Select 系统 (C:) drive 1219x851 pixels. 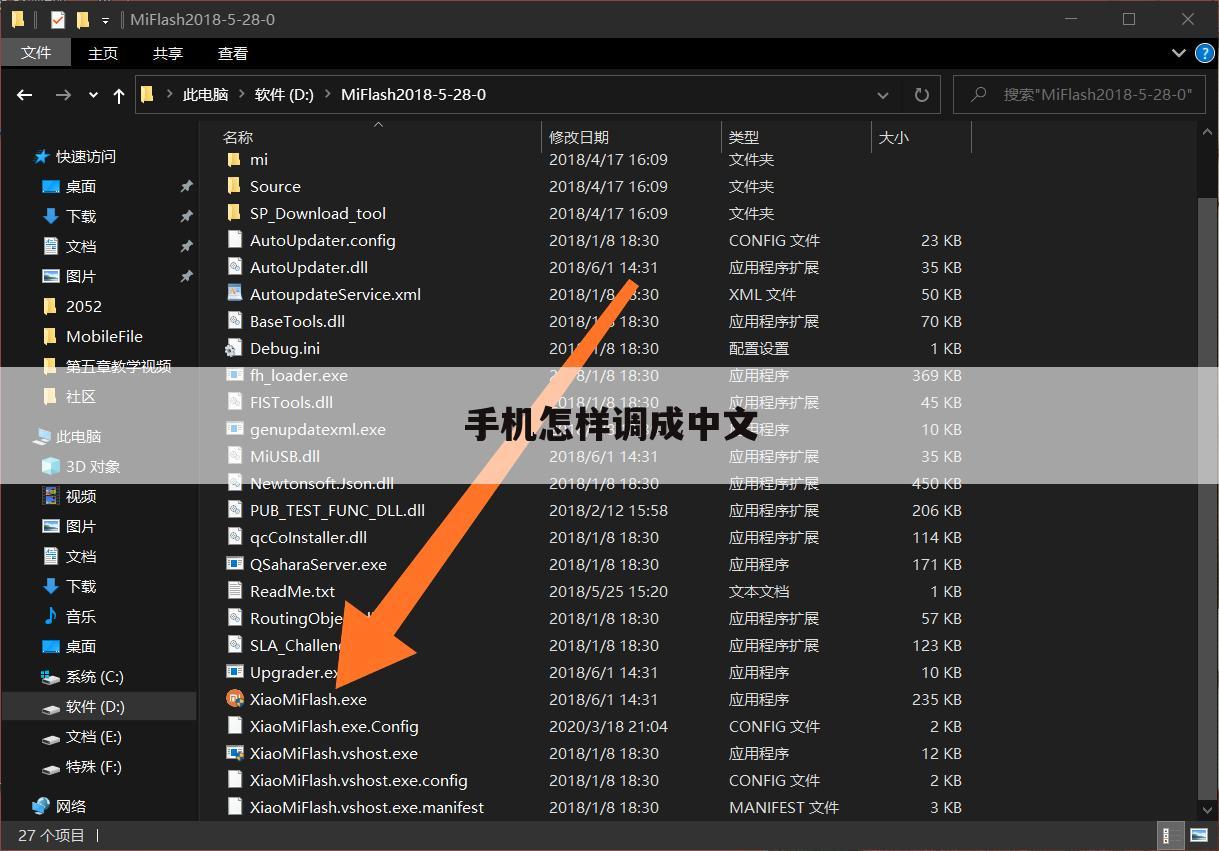(x=95, y=676)
